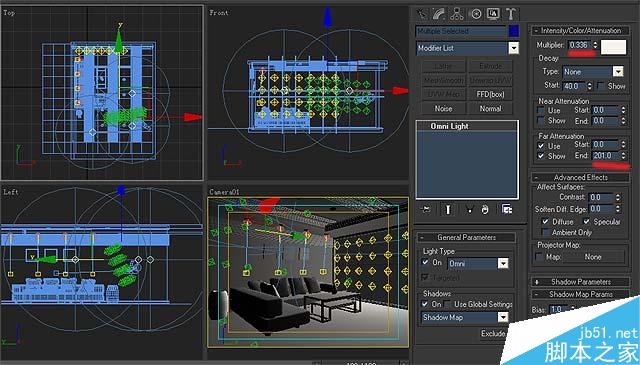Open the Utilities hammer panel tab
The image size is (640, 365).
[x=511, y=14]
